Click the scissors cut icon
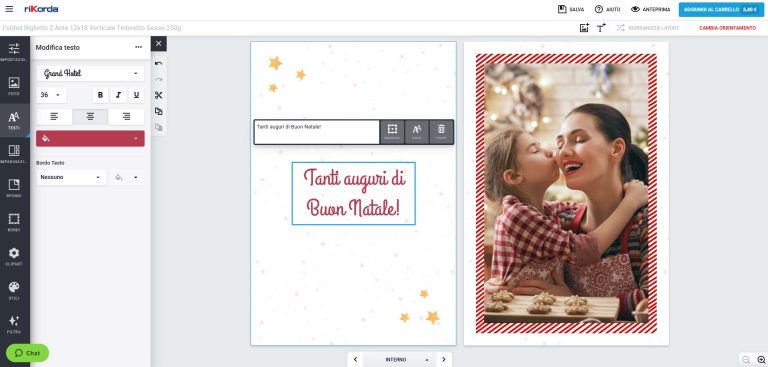 coord(158,96)
